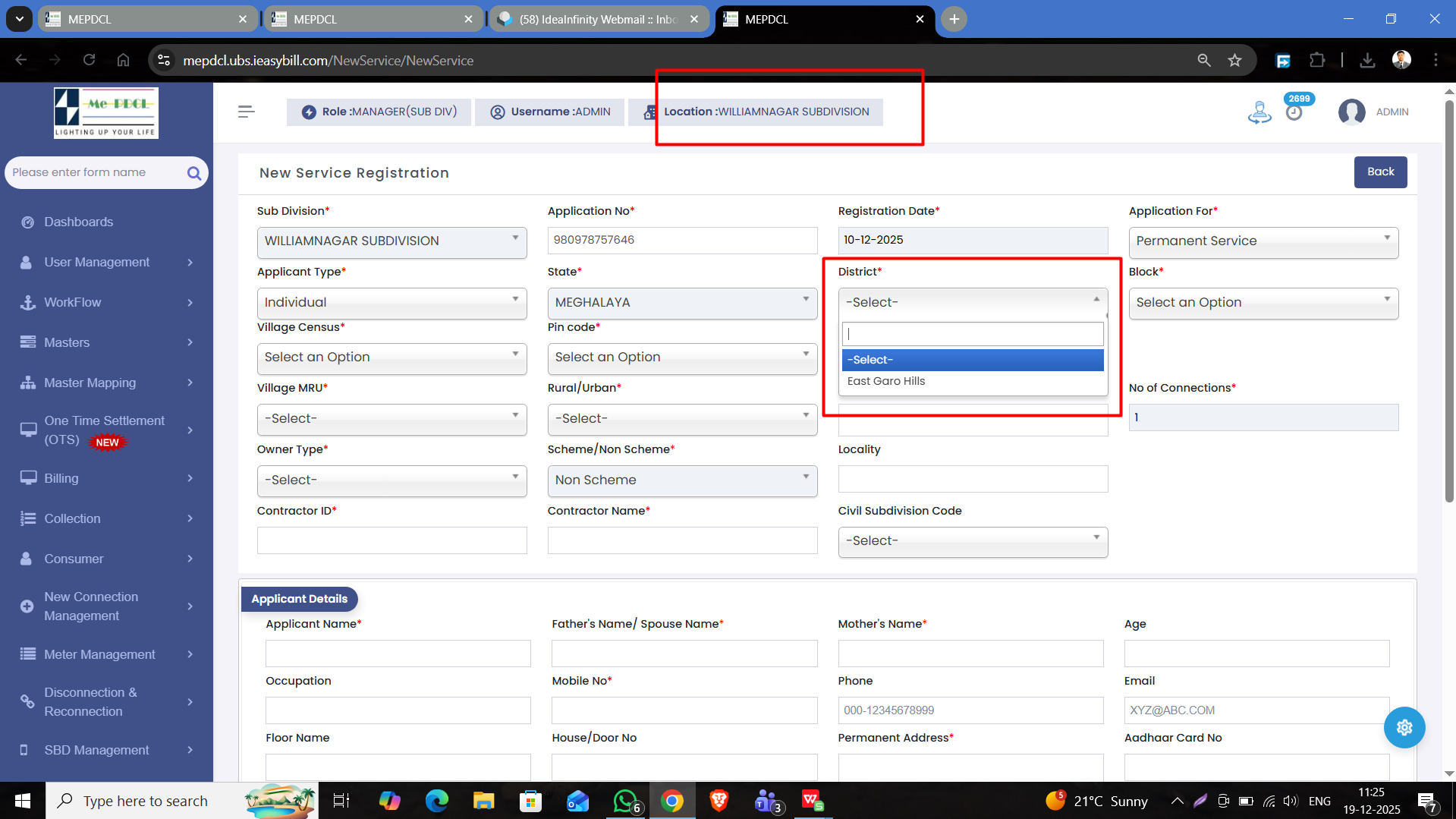The width and height of the screenshot is (1456, 819).
Task: Select East Garo Hills district option
Action: coord(886,381)
